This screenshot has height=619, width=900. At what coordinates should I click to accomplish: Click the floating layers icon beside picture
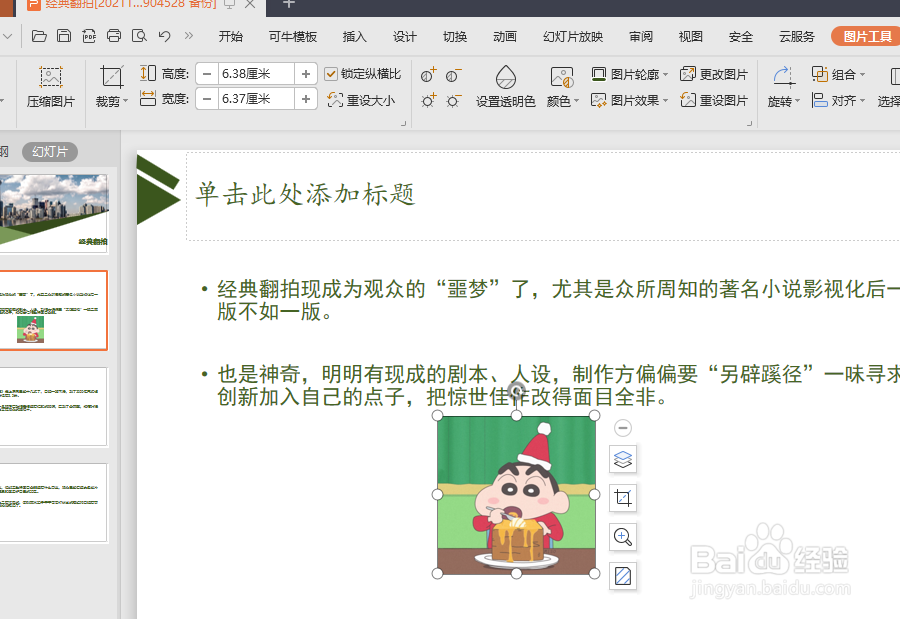click(x=623, y=459)
